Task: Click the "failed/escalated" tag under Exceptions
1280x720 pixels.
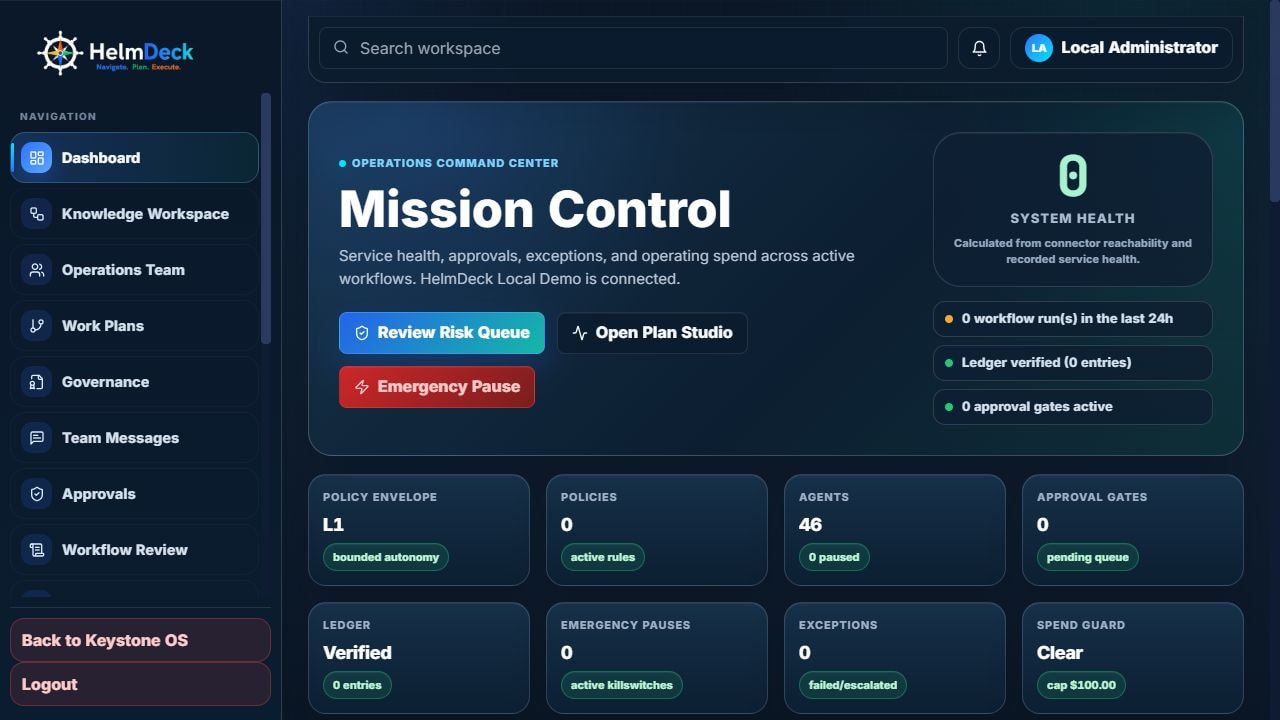Action: tap(853, 685)
